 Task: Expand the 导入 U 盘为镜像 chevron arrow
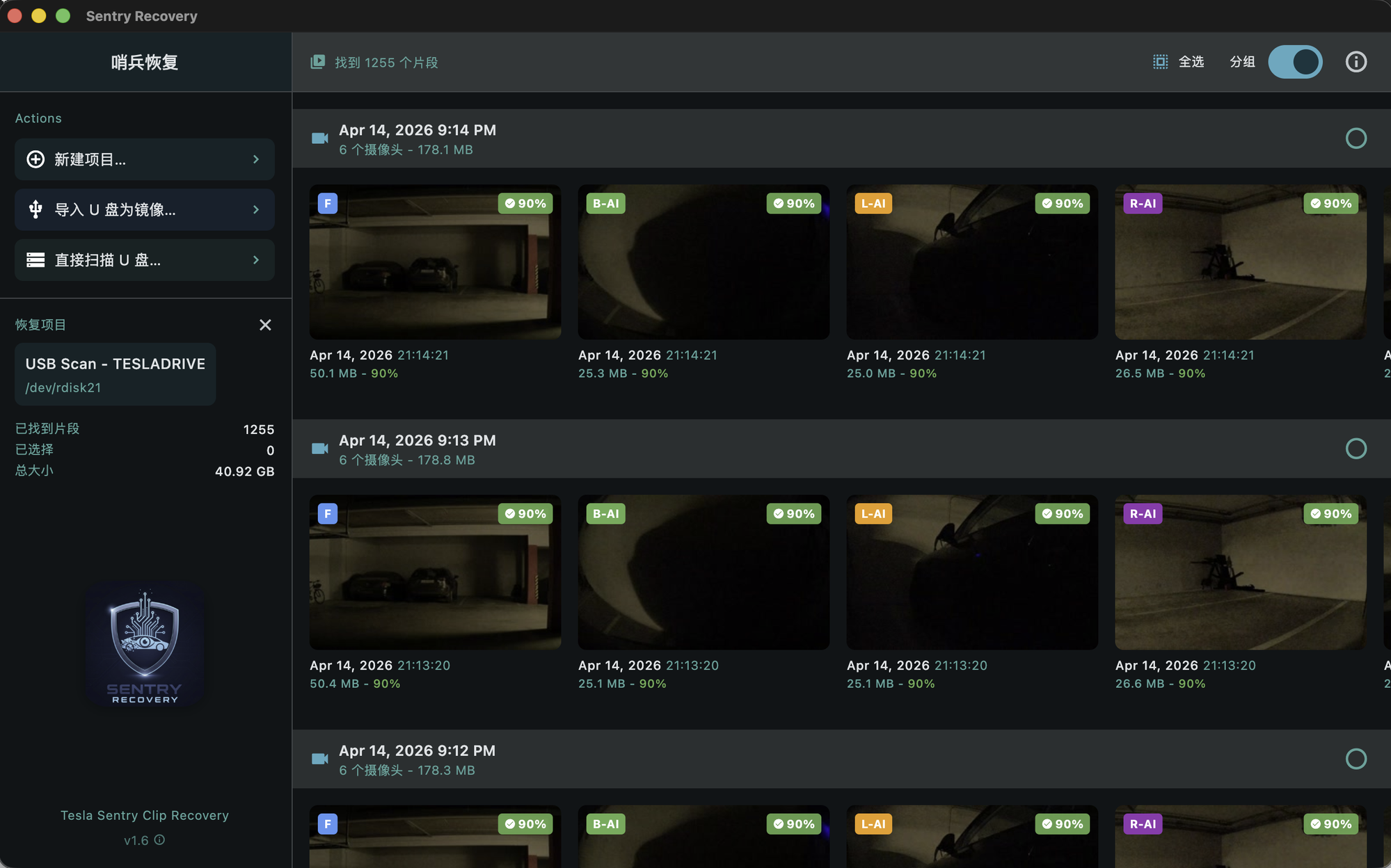(x=256, y=209)
